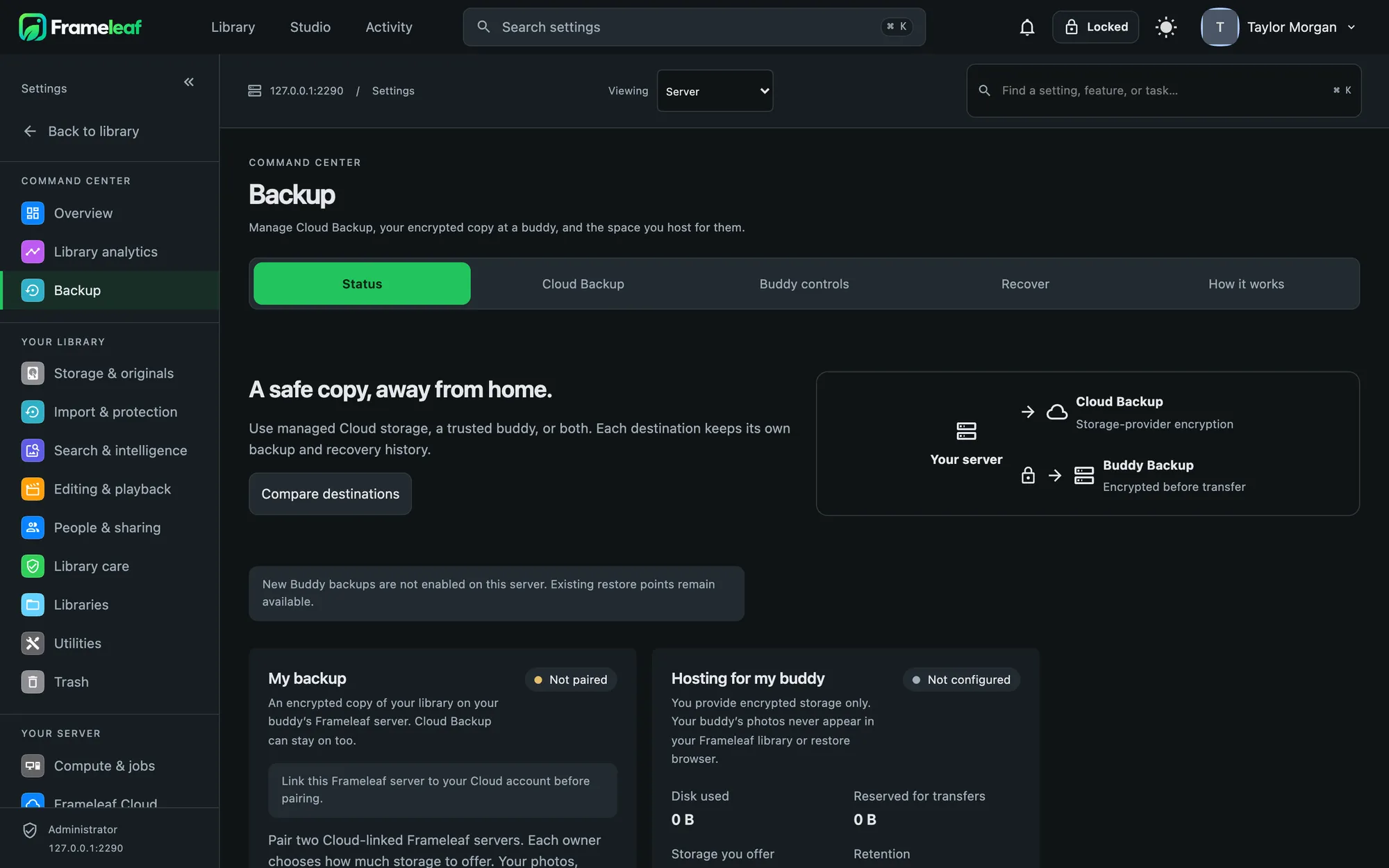Open Library analytics icon
This screenshot has width=1389, height=868.
(x=33, y=252)
